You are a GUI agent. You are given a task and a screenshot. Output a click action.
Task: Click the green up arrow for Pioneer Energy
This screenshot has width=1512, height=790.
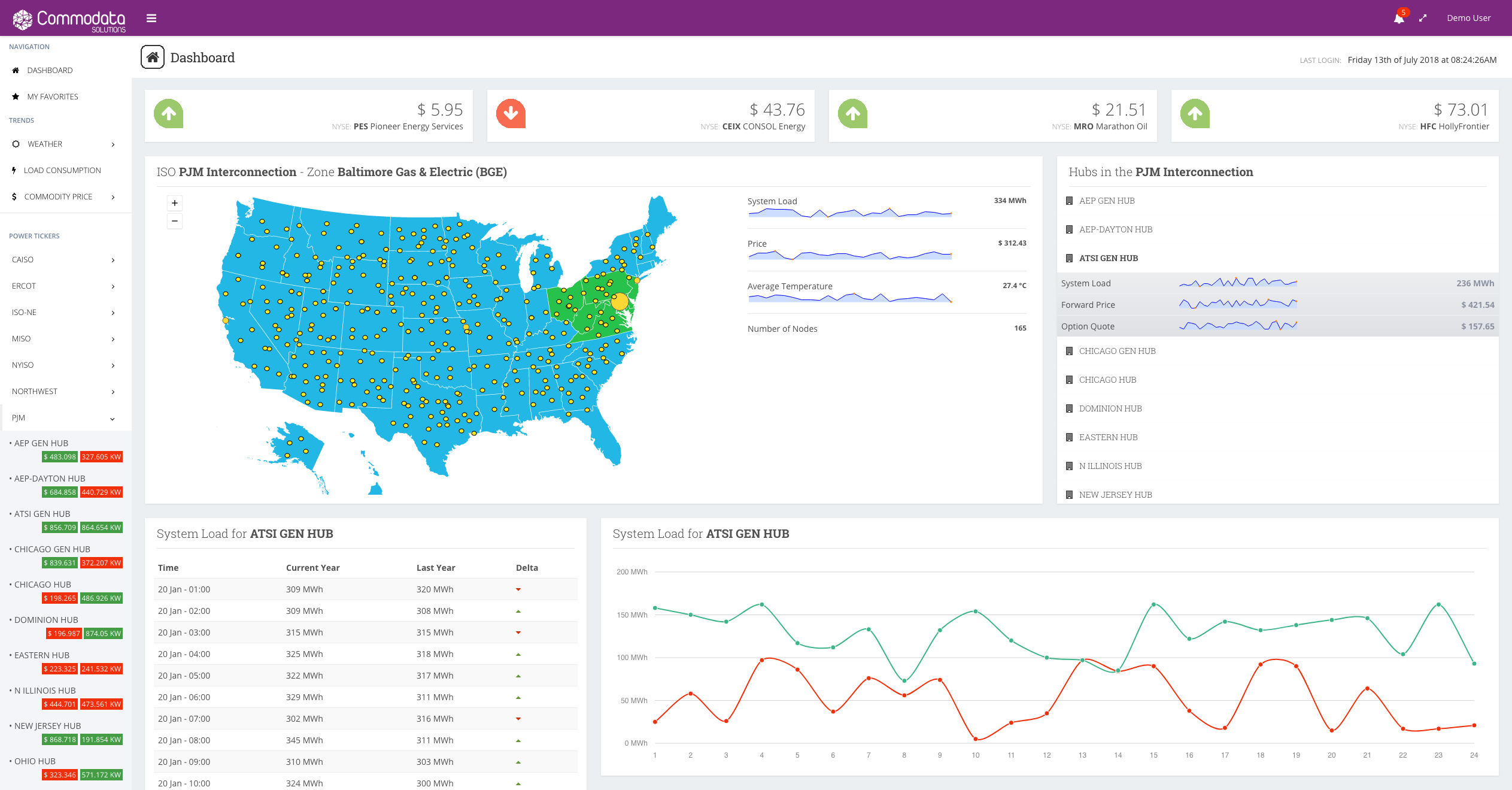(x=168, y=113)
